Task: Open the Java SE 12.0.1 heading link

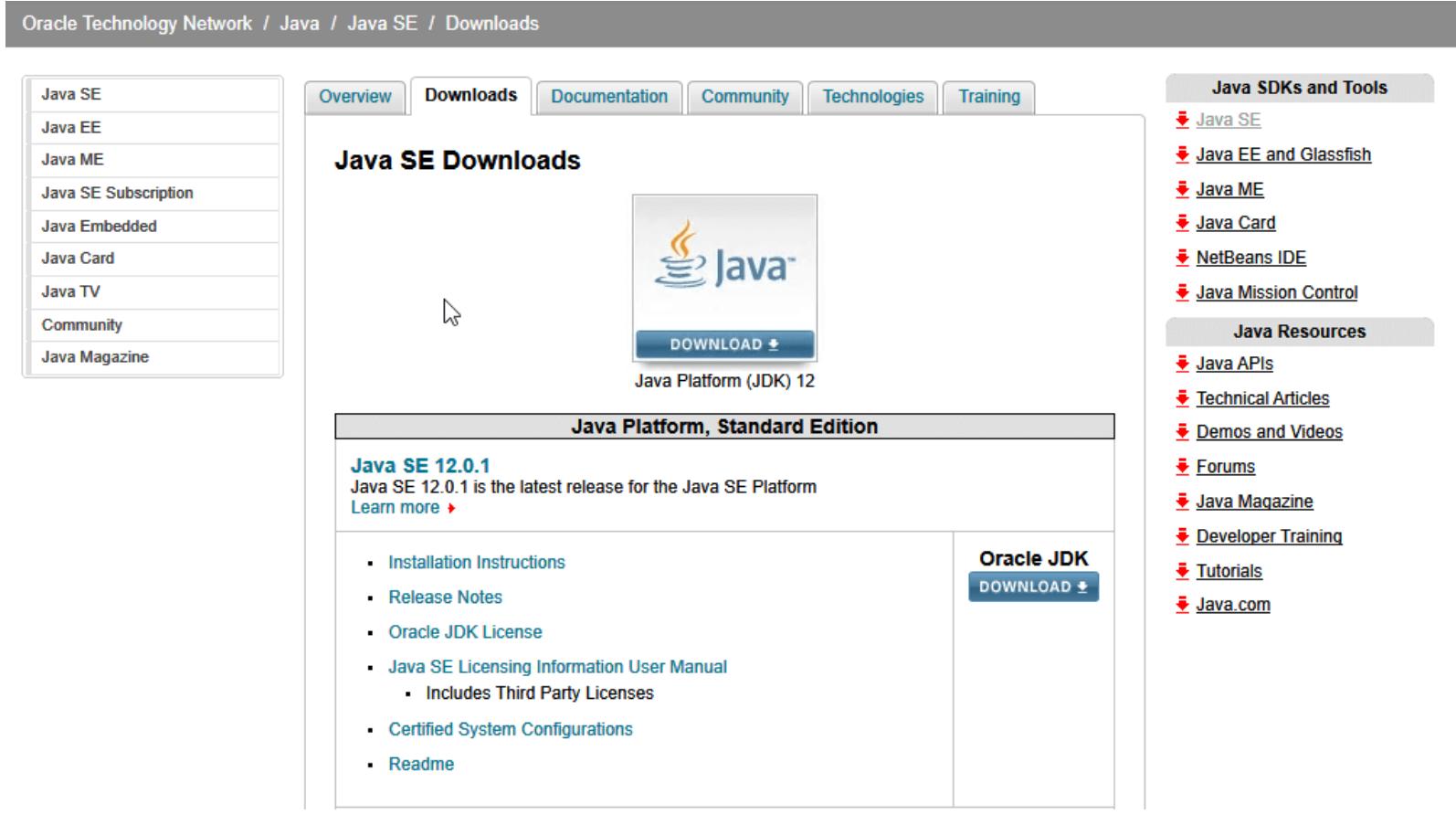Action: pos(420,466)
